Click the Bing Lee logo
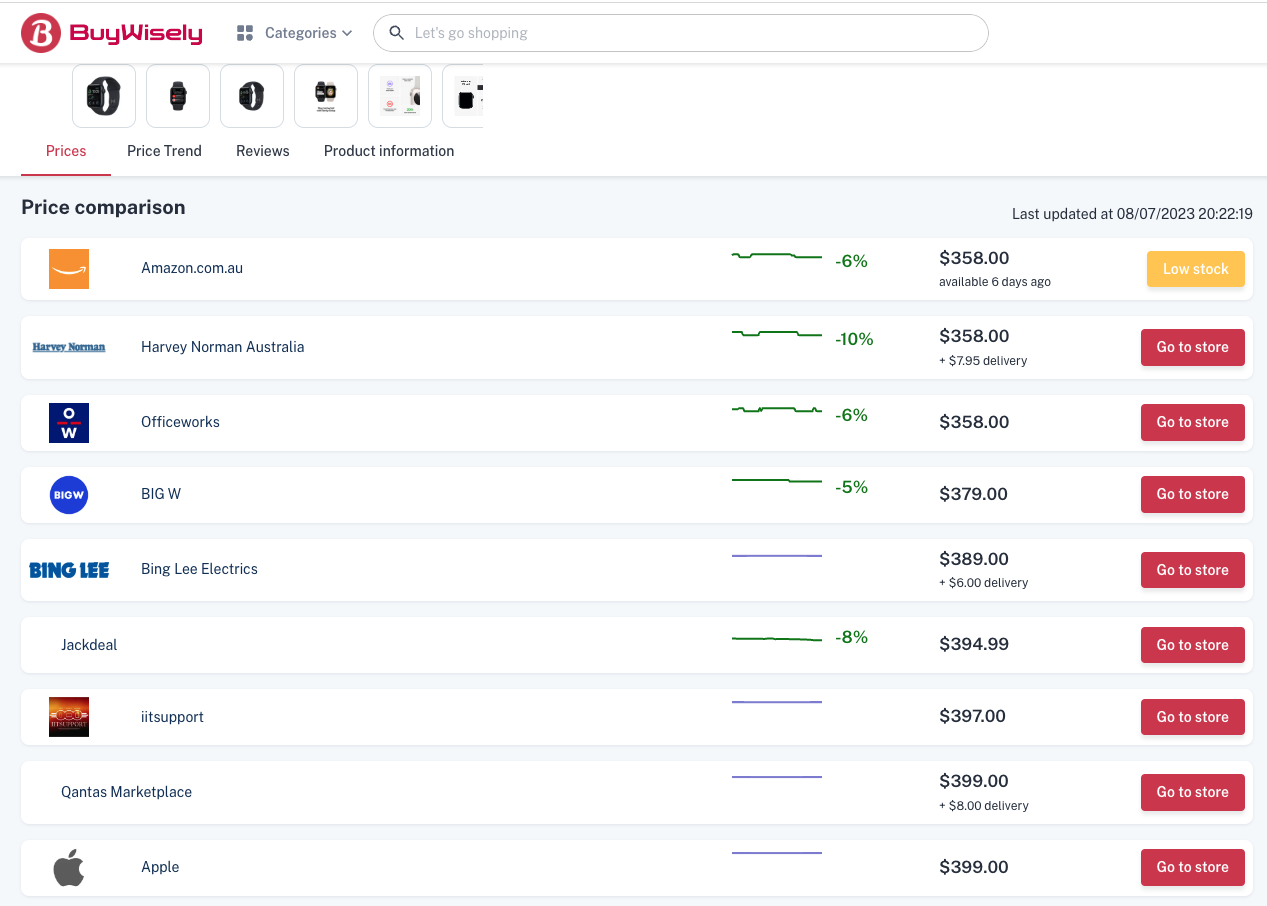This screenshot has width=1267, height=906. point(69,570)
